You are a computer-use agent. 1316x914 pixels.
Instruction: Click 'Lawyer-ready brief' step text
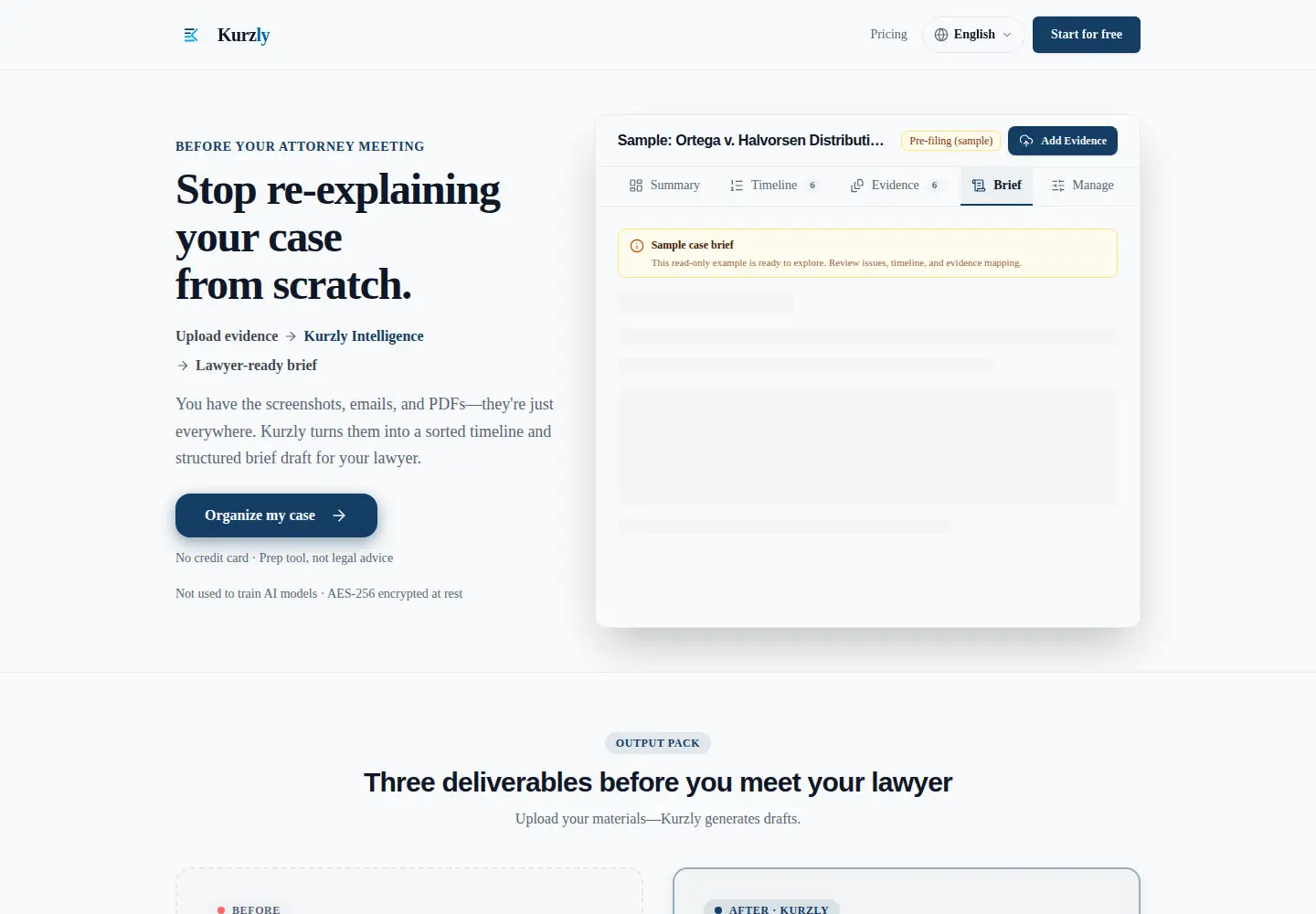(256, 366)
